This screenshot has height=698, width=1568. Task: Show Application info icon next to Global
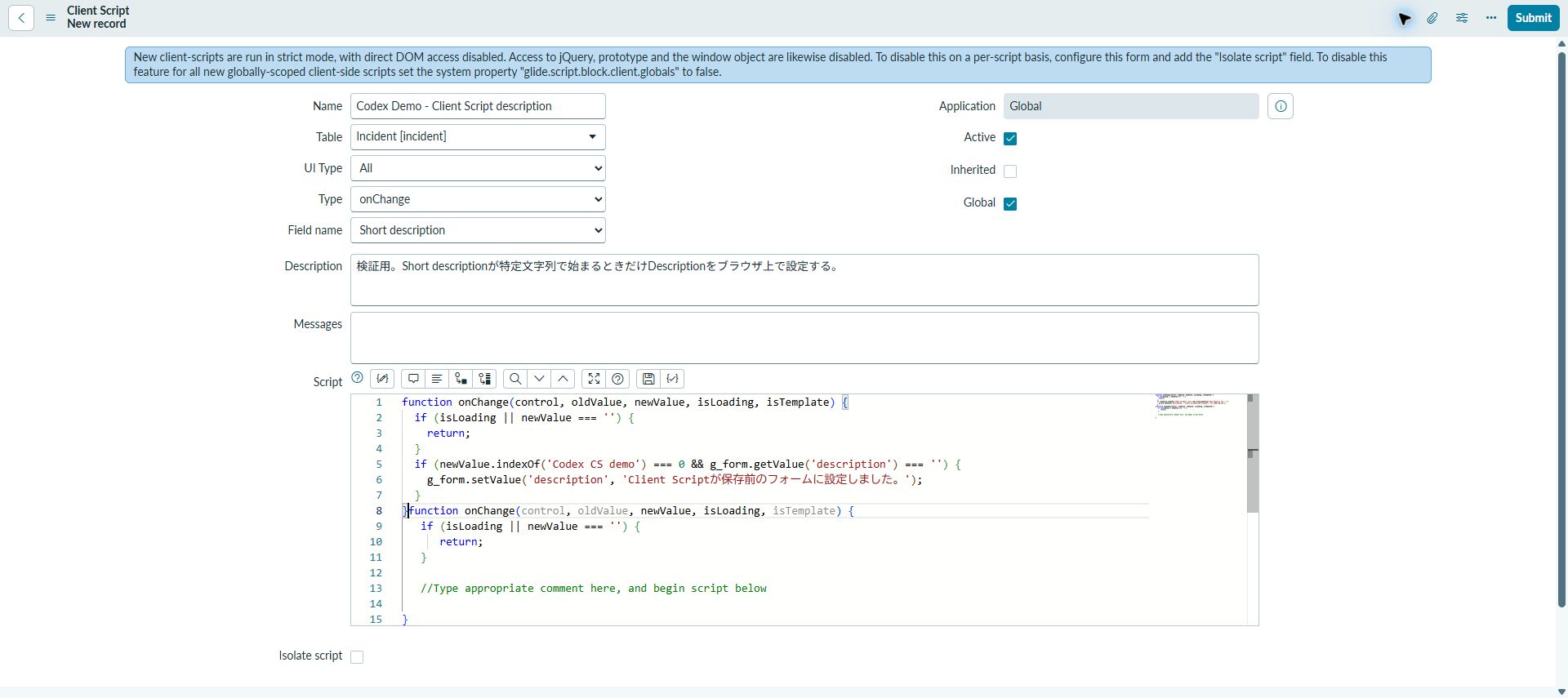click(x=1281, y=106)
